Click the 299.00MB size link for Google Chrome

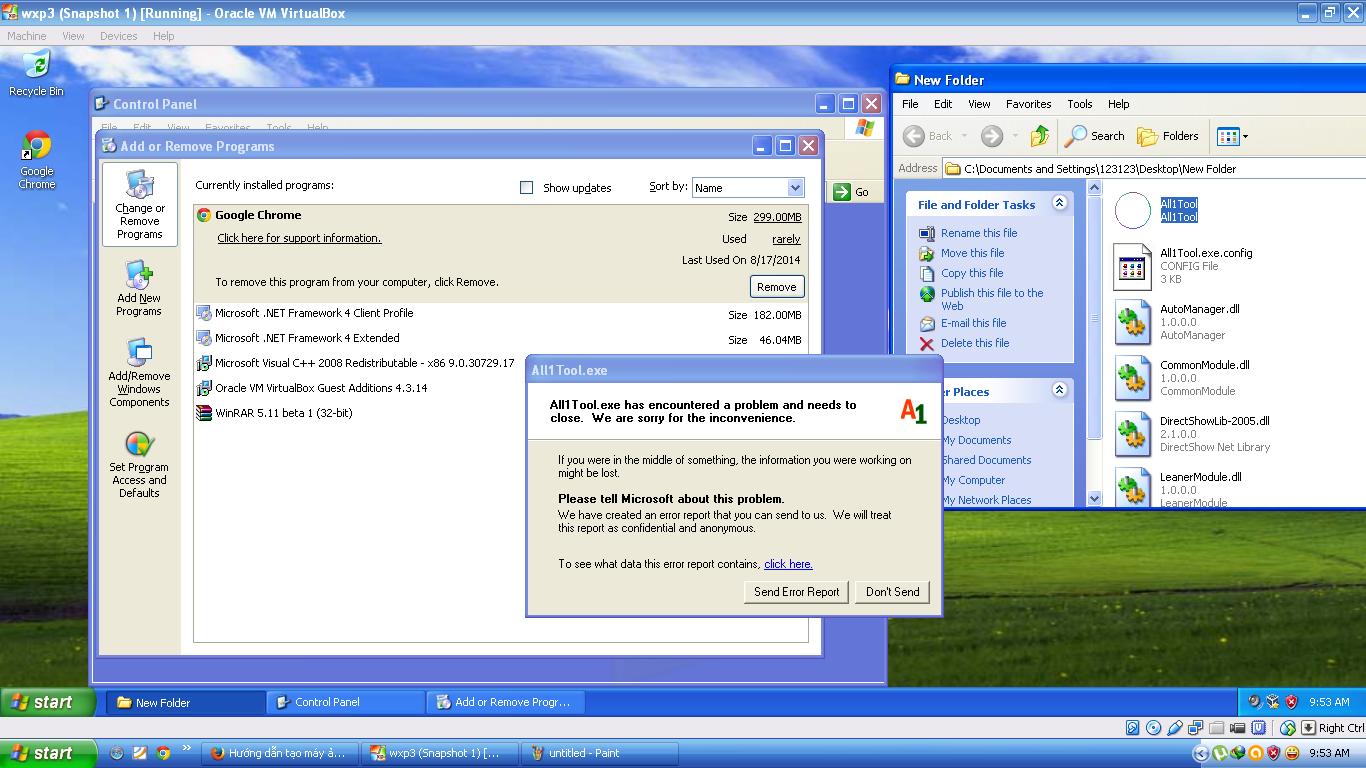(x=777, y=217)
